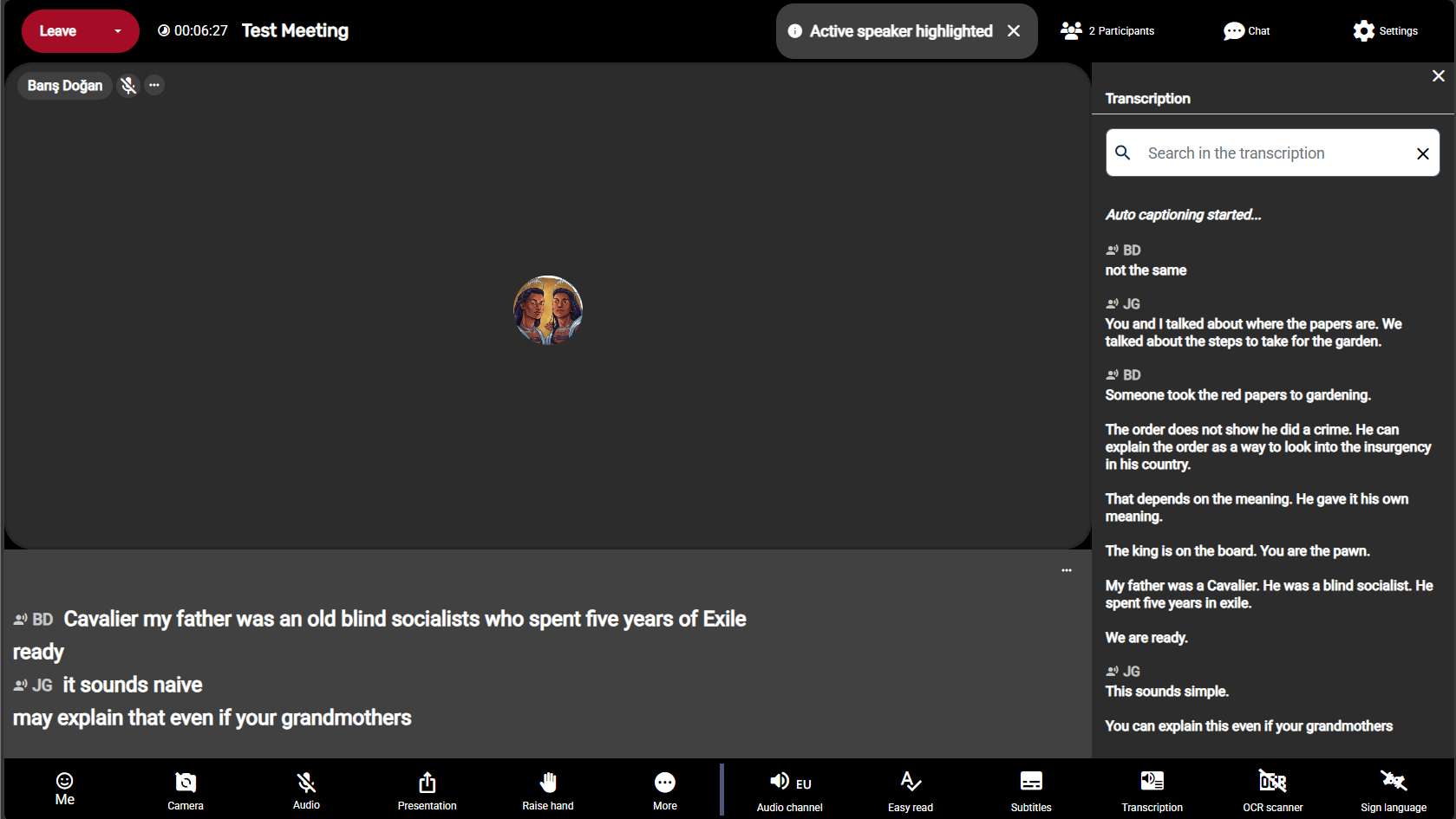This screenshot has width=1456, height=819.
Task: Enable Sign language option
Action: [1394, 781]
